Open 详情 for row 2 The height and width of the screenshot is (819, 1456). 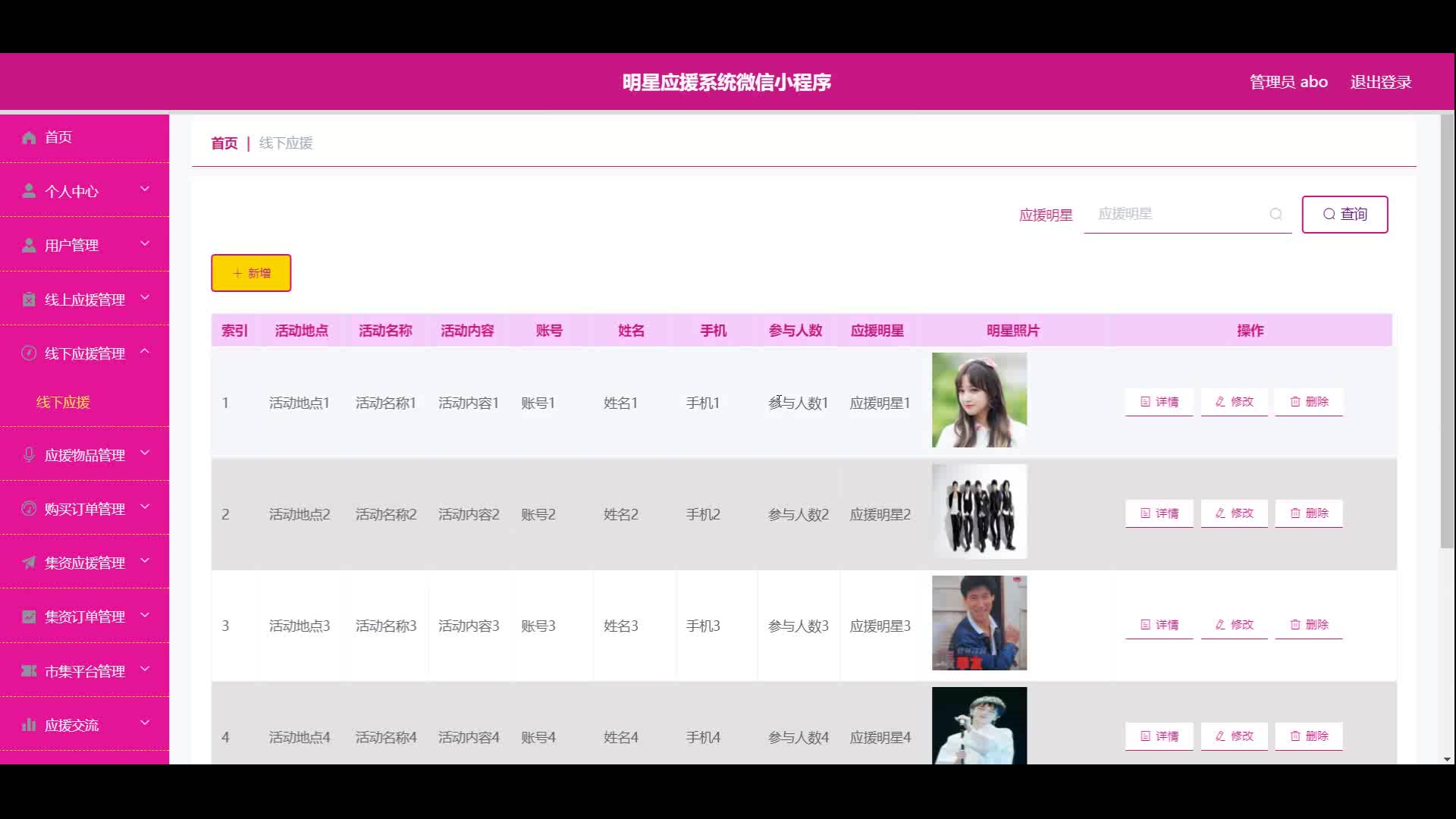coord(1159,513)
